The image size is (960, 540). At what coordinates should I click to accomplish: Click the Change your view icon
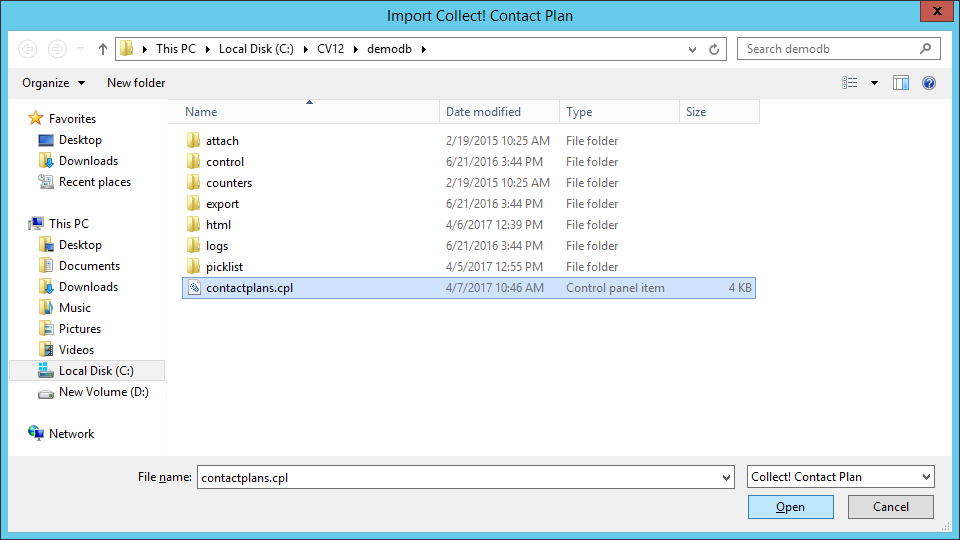pyautogui.click(x=850, y=83)
